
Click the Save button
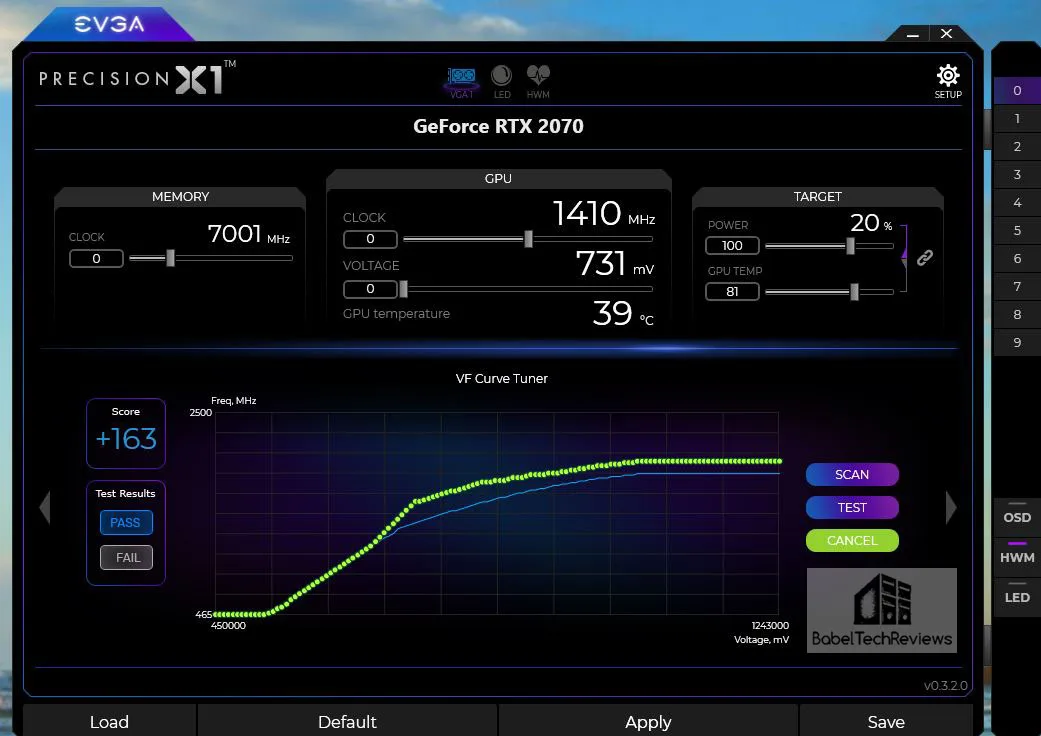[886, 721]
